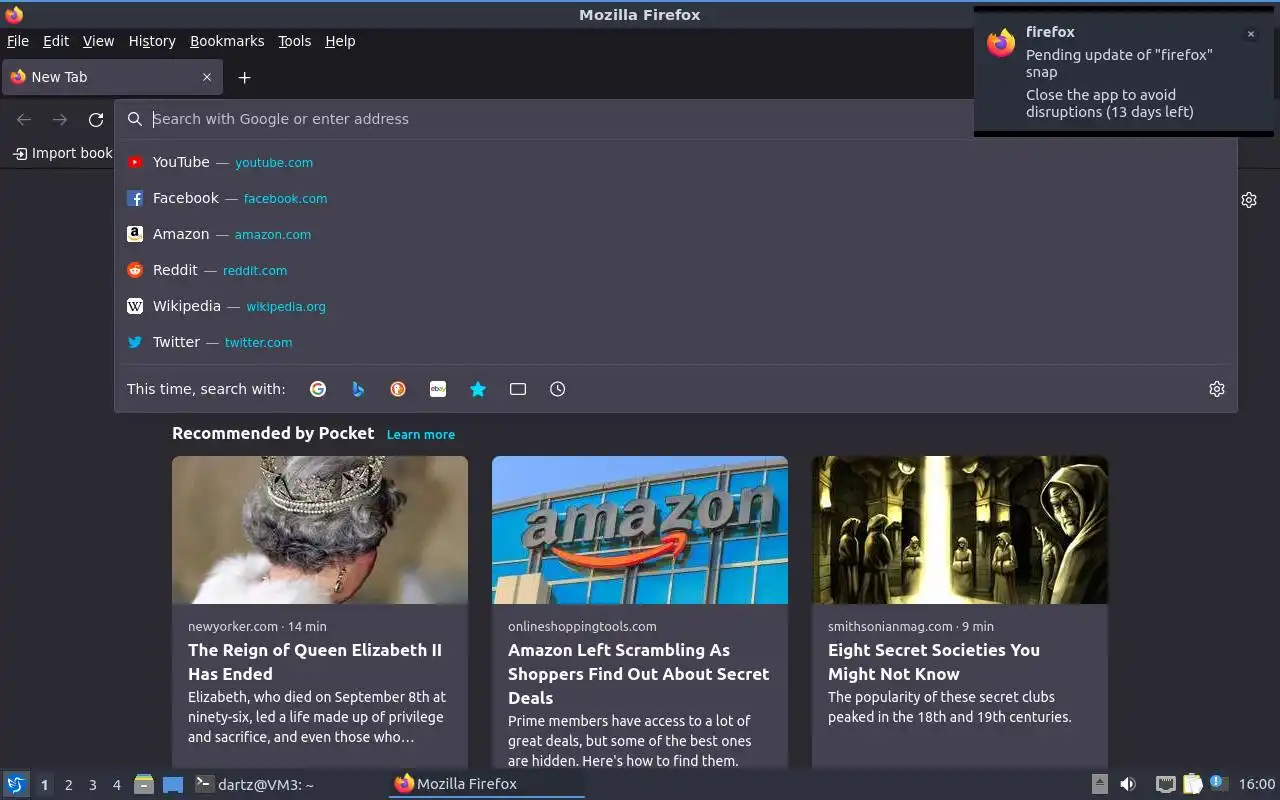Click Import bookmarks toolbar button
This screenshot has height=800, width=1280.
tap(62, 153)
